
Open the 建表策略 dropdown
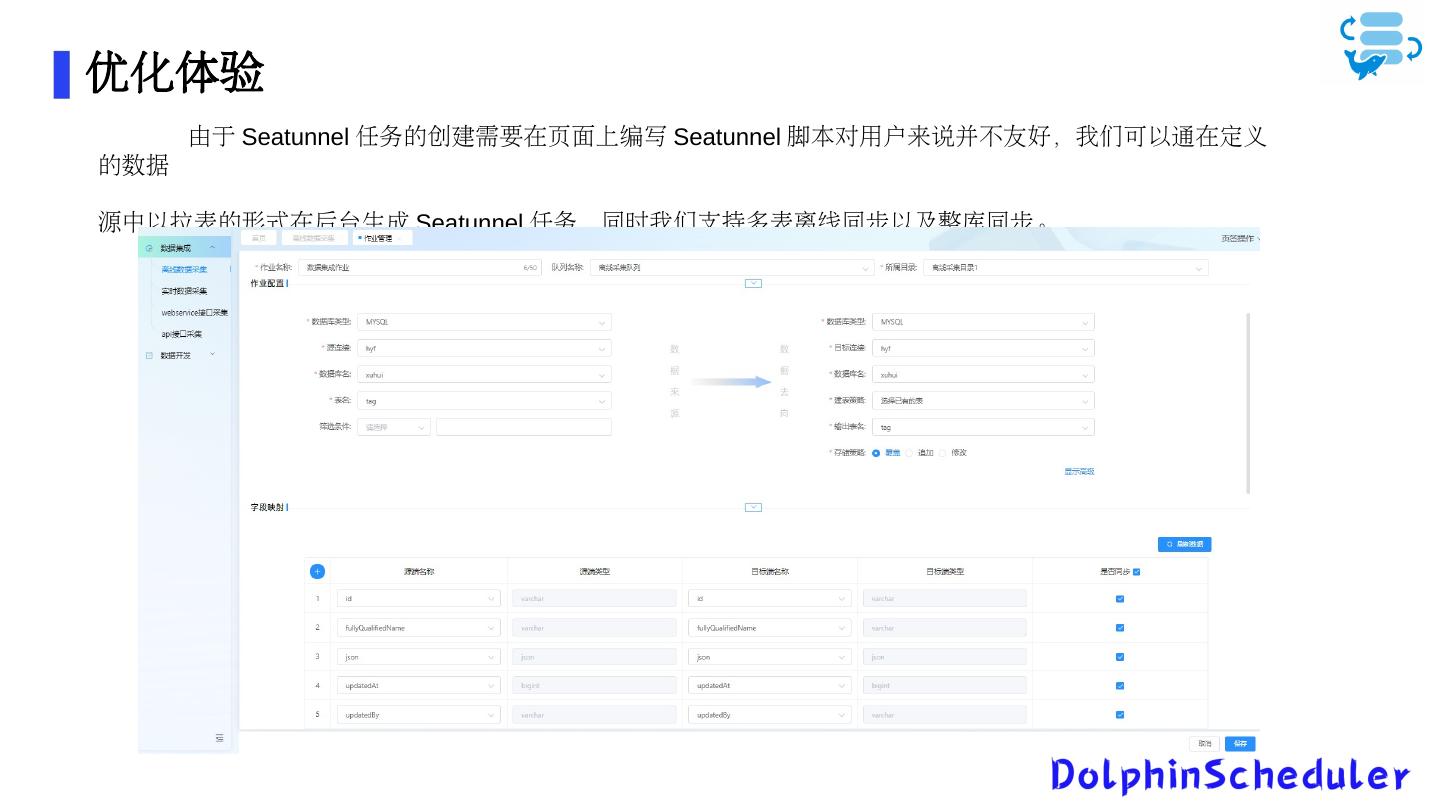pos(983,400)
